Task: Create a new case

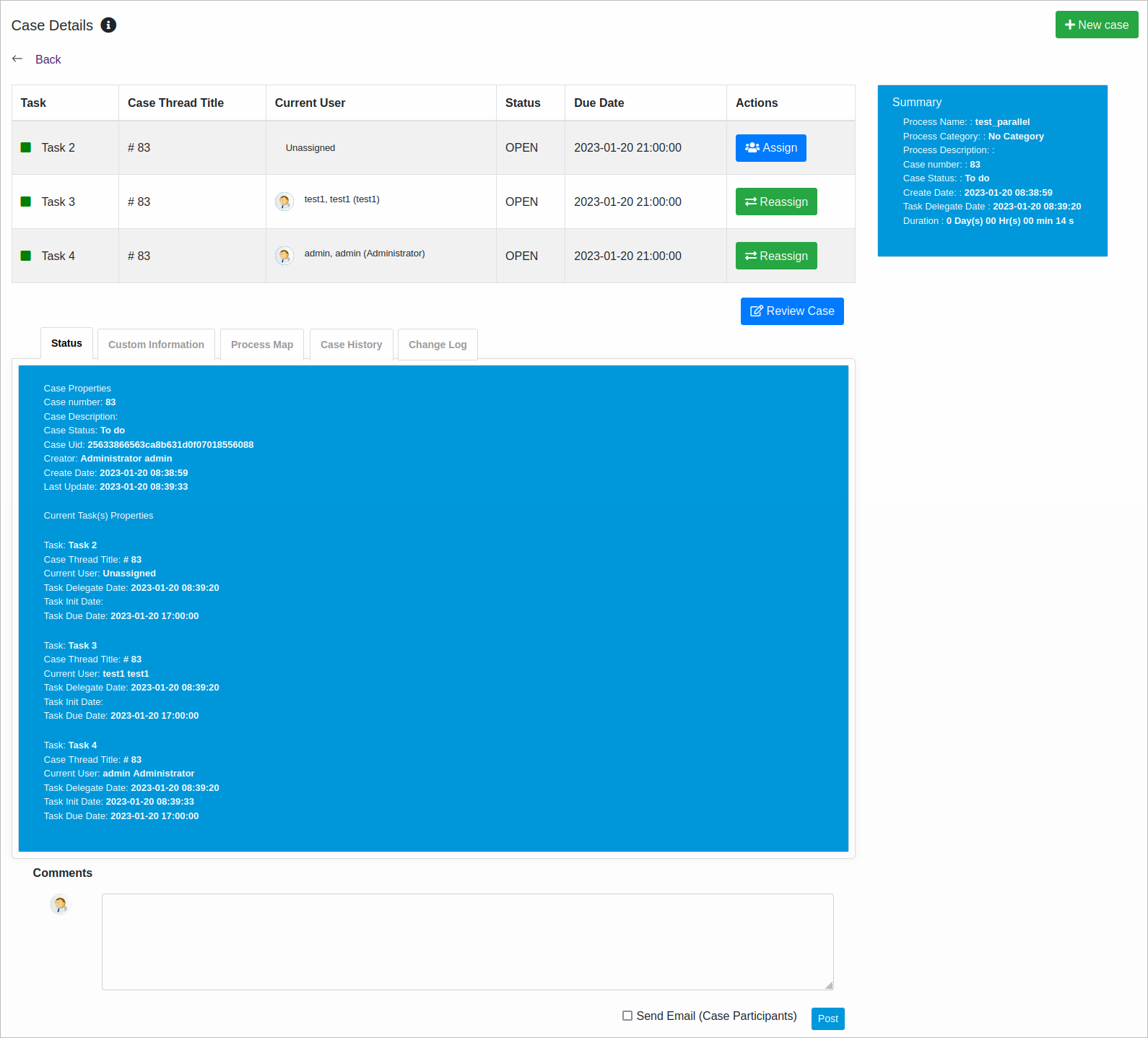Action: pyautogui.click(x=1096, y=25)
